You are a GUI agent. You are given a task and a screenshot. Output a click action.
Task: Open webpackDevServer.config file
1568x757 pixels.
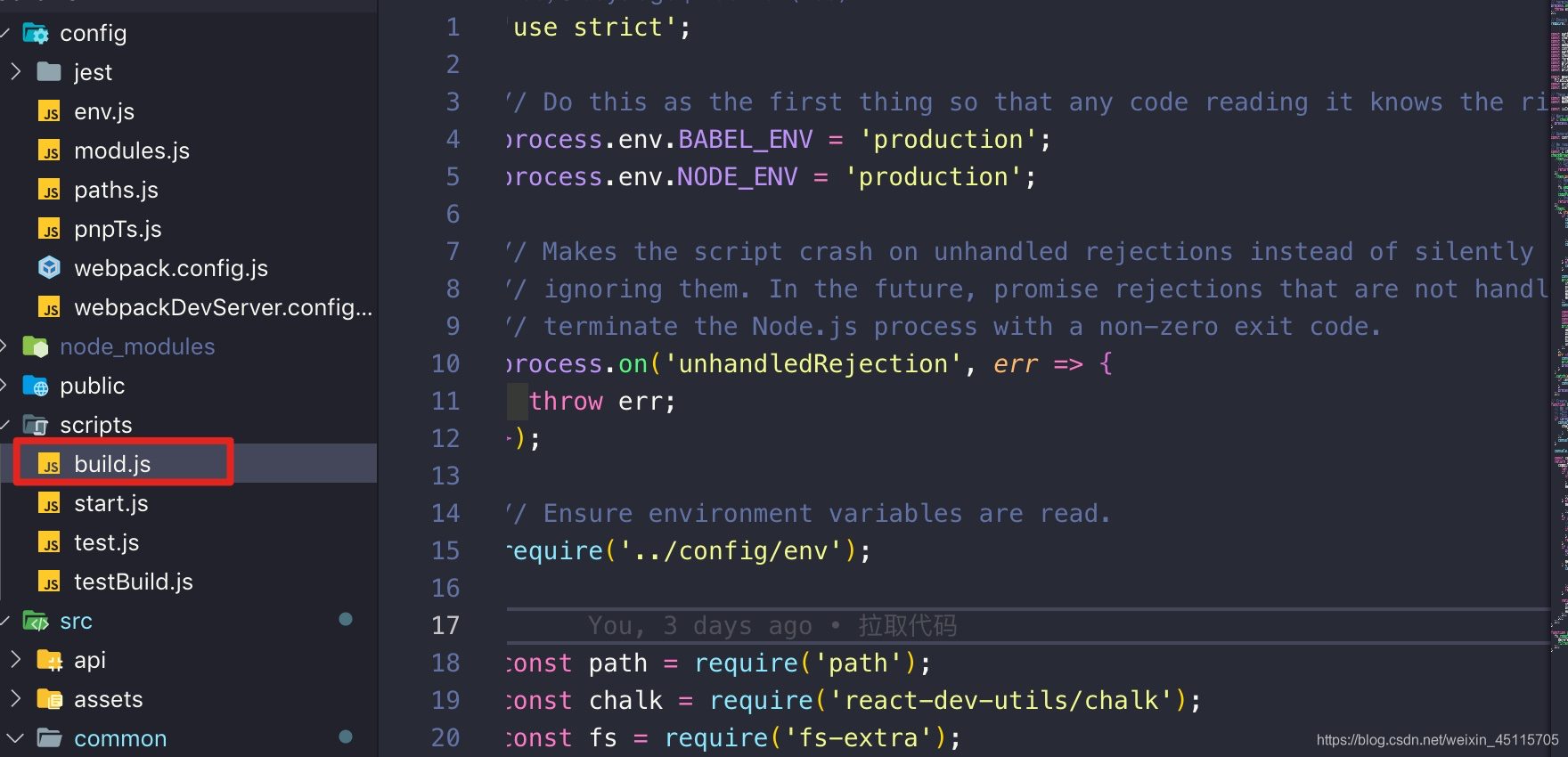pos(223,307)
